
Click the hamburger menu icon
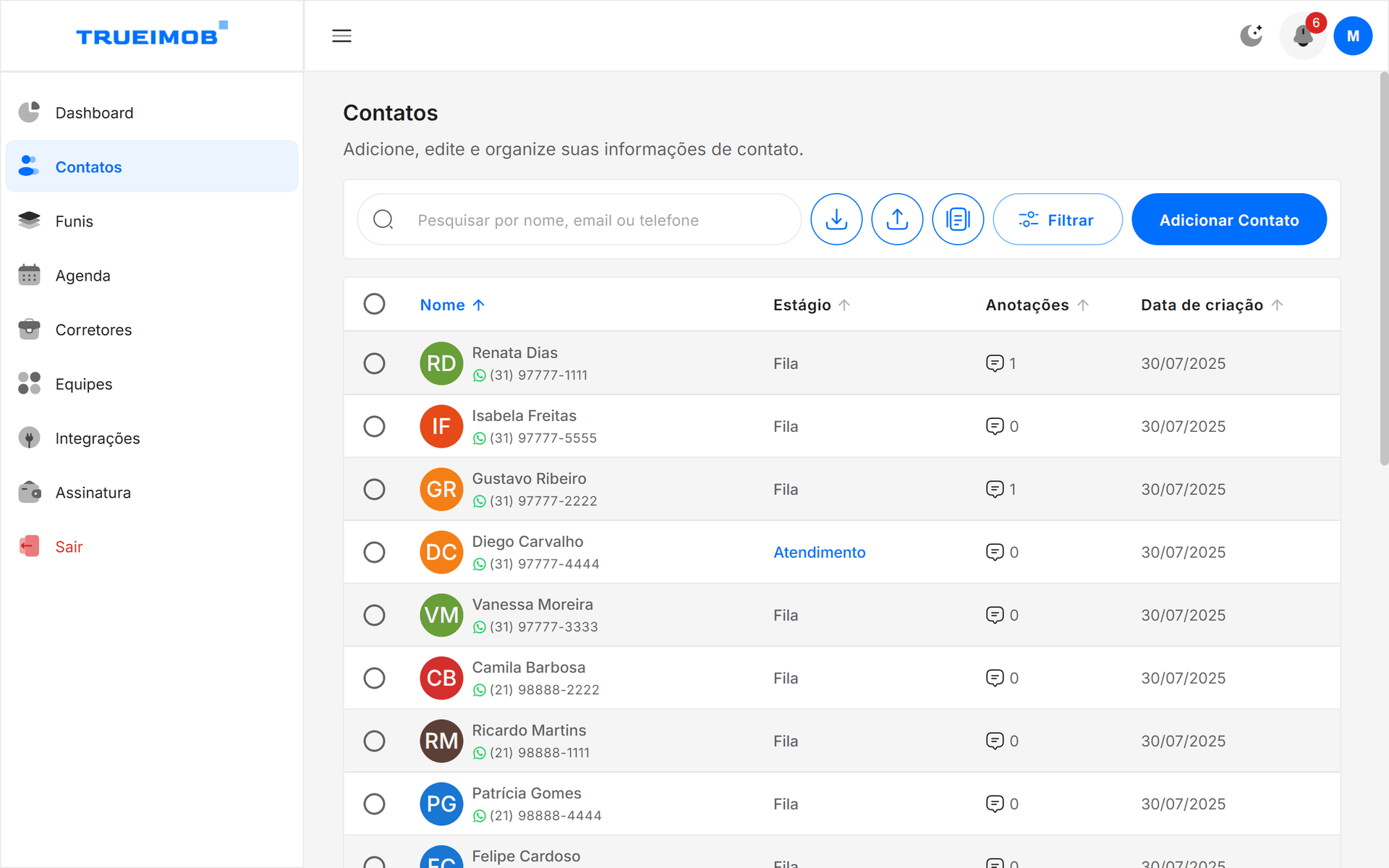[341, 35]
